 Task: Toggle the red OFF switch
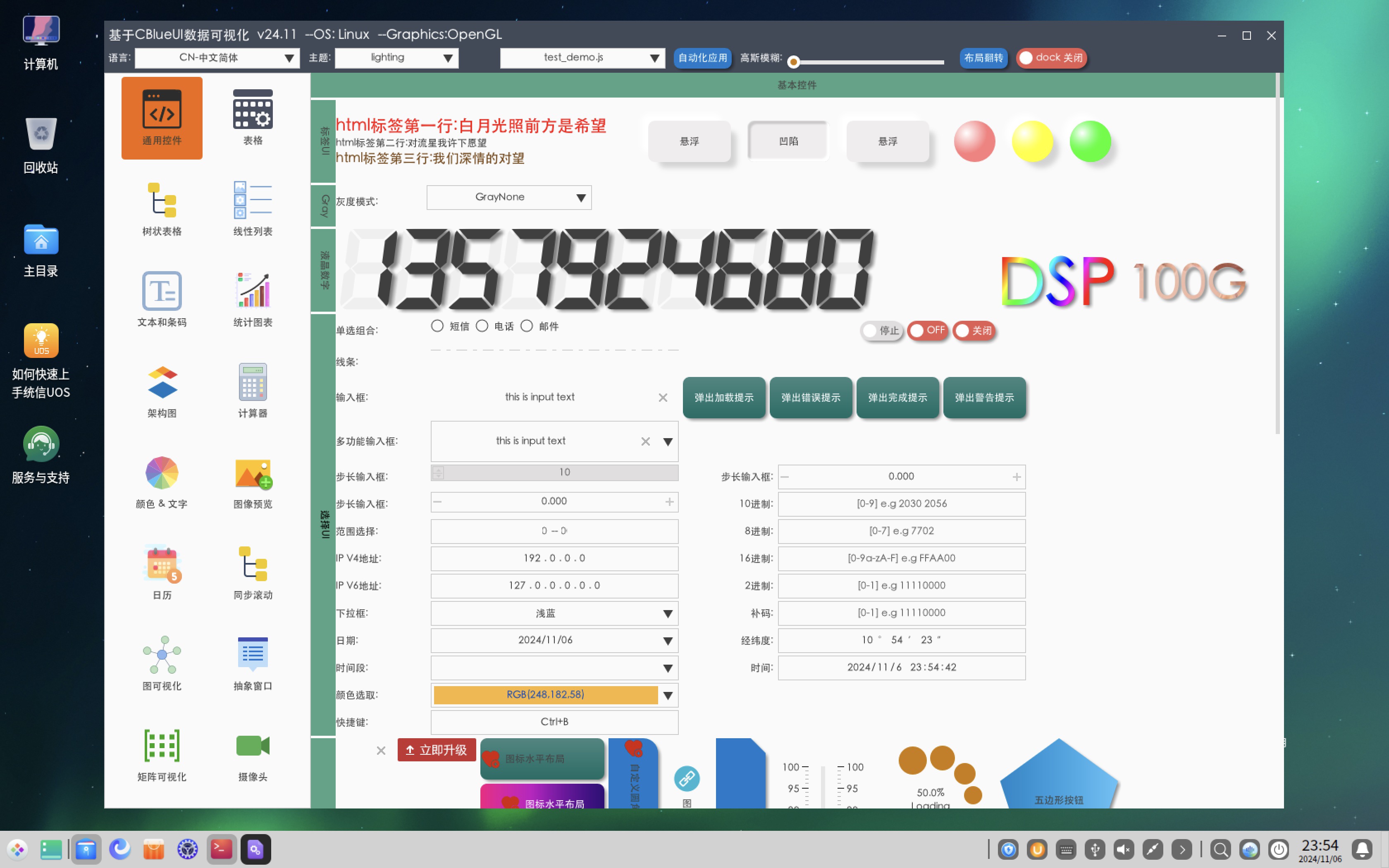[x=927, y=331]
